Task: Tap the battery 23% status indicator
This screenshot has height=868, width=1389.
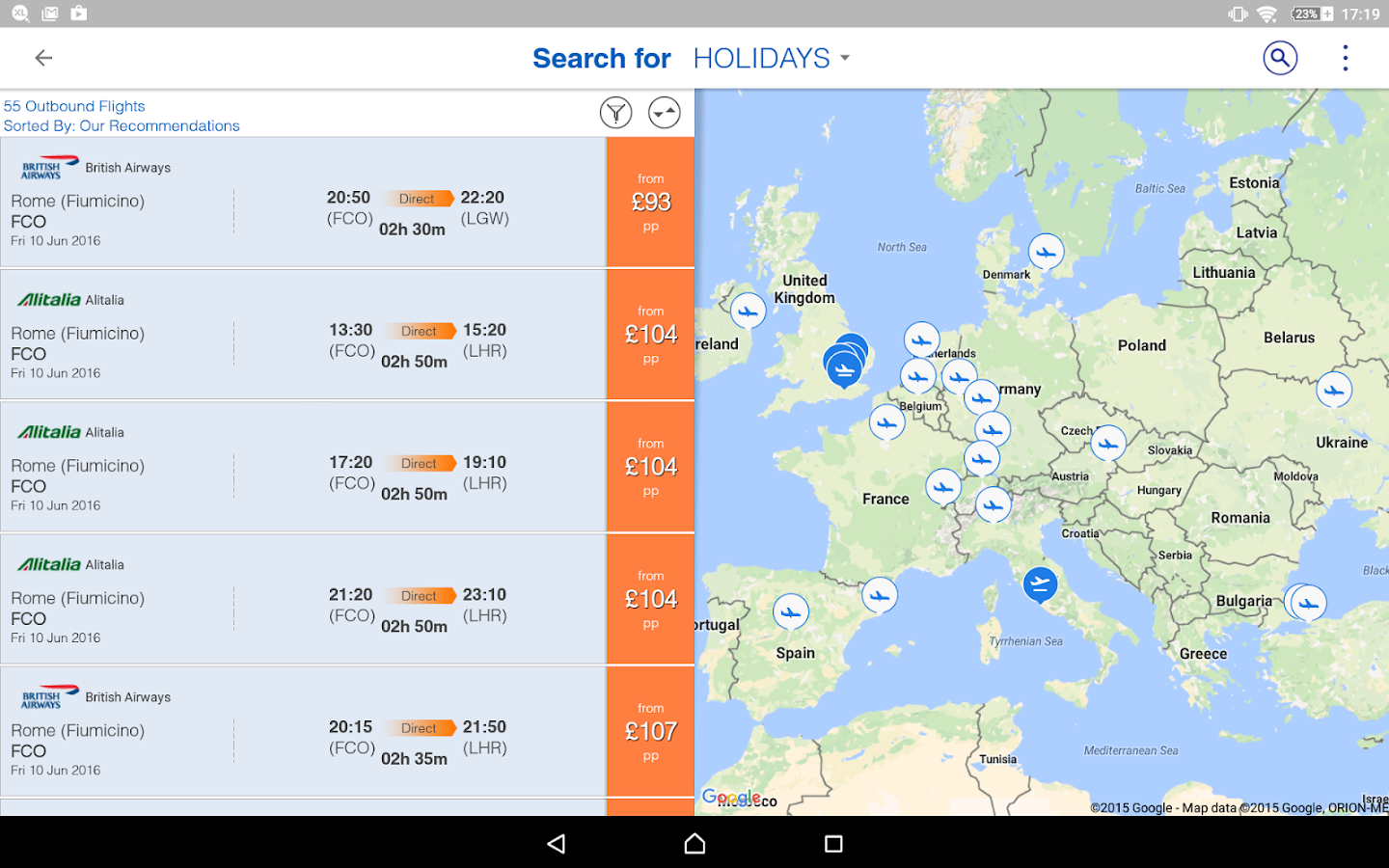Action: pyautogui.click(x=1314, y=14)
